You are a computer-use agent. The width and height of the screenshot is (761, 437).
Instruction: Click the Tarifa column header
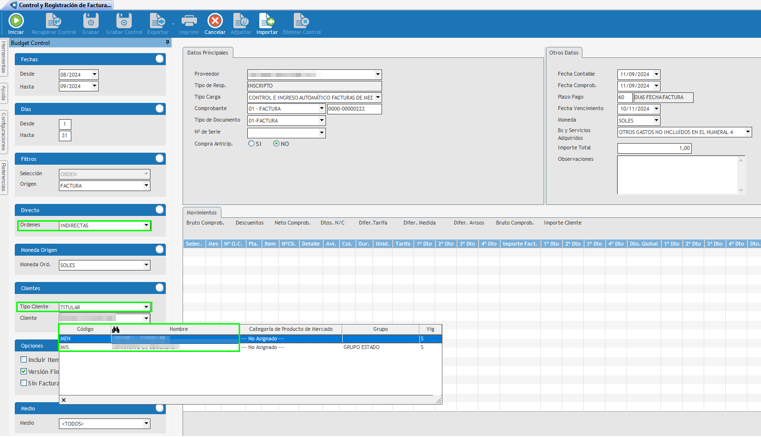(x=403, y=244)
